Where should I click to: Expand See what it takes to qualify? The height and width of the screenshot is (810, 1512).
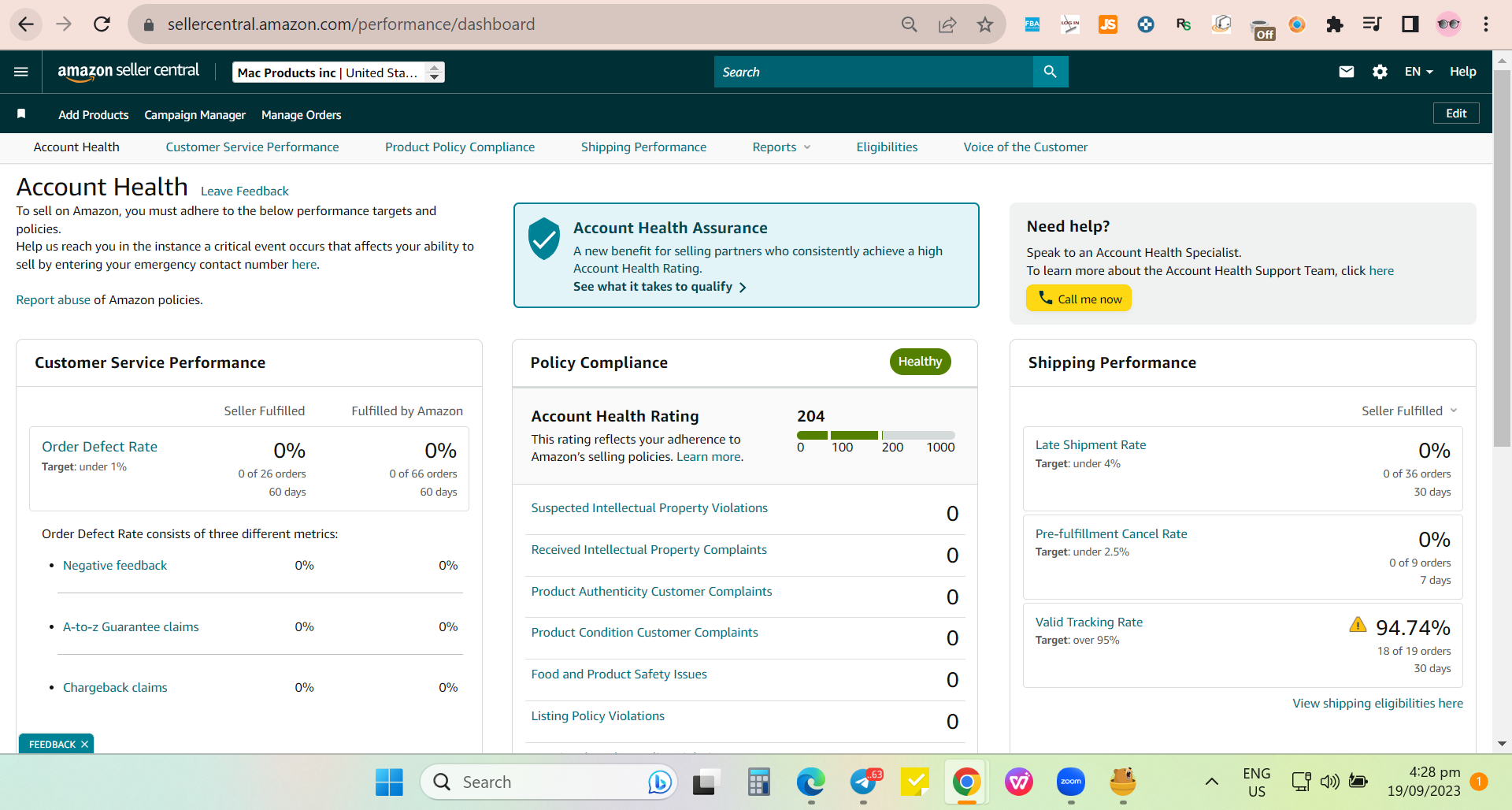pos(660,287)
